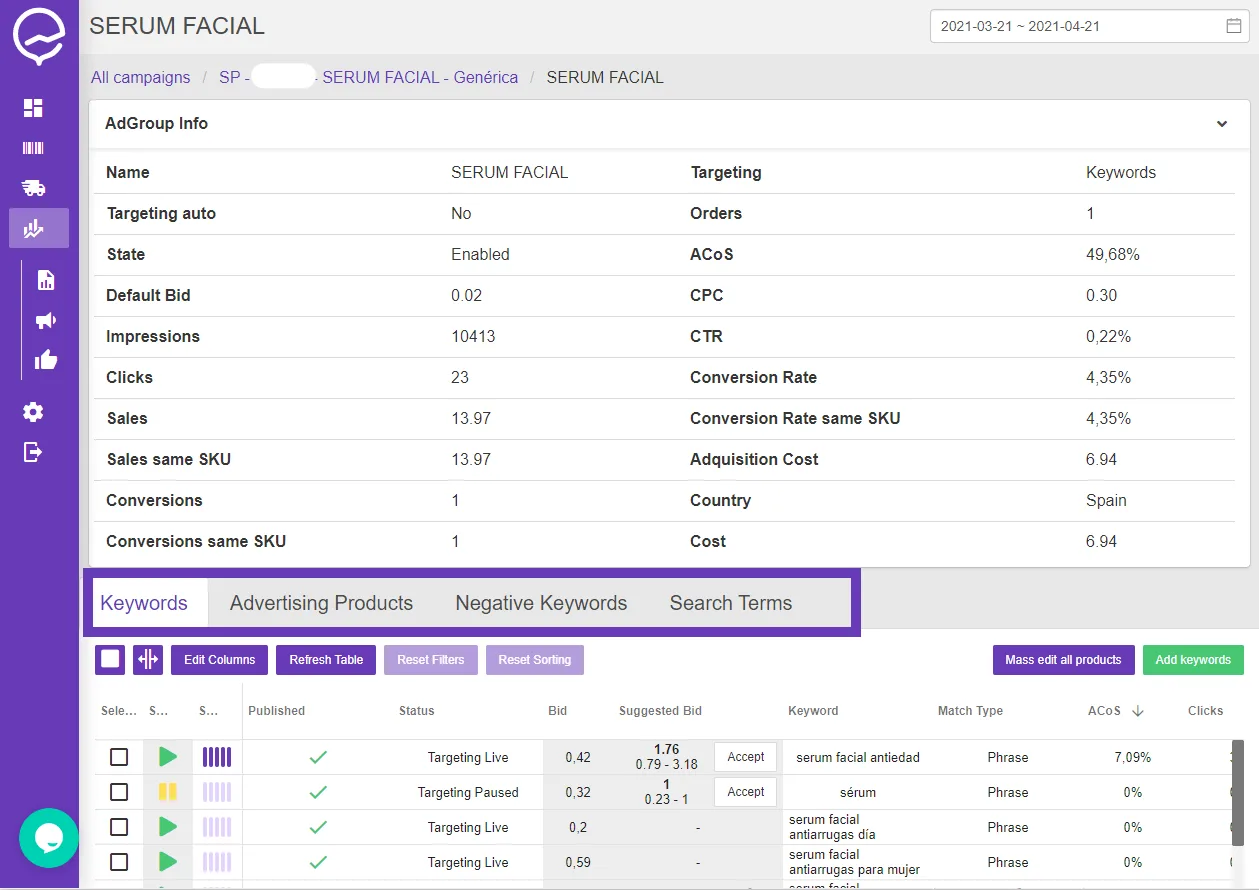This screenshot has height=890, width=1259.
Task: Click the 'Targeting Paused' status cell
Action: tap(468, 792)
